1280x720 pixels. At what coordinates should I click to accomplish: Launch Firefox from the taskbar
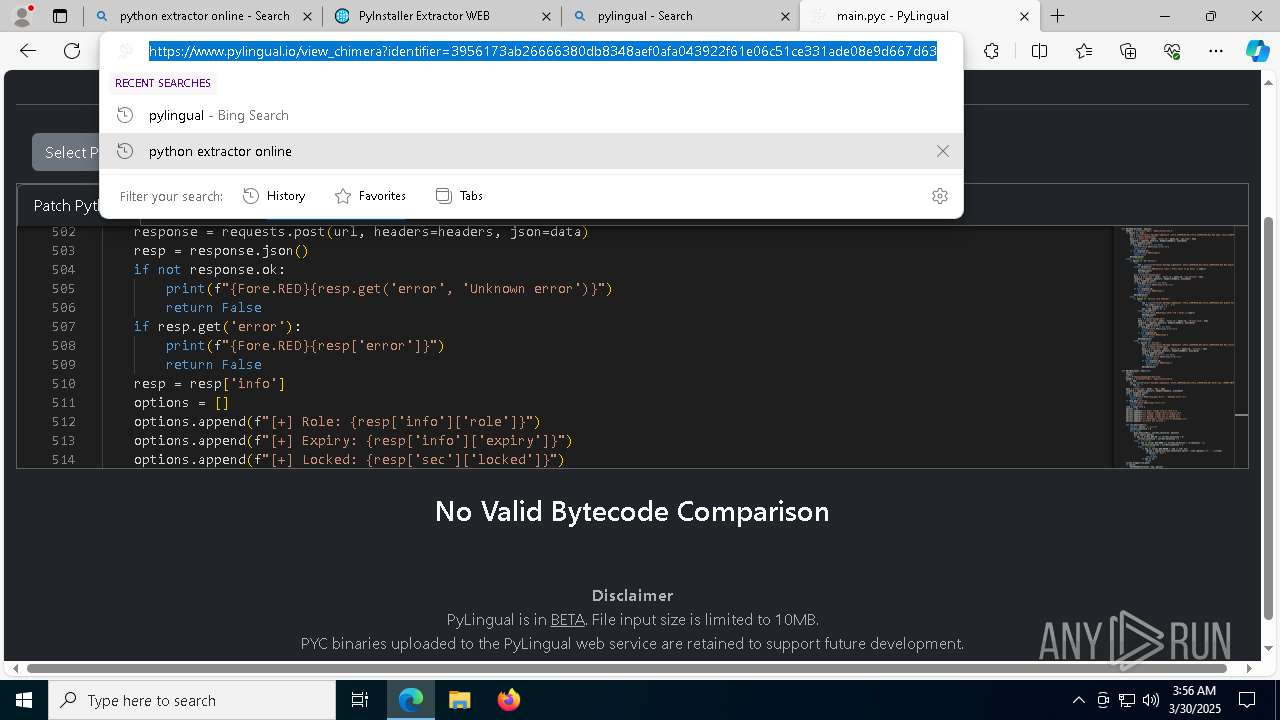pos(508,700)
